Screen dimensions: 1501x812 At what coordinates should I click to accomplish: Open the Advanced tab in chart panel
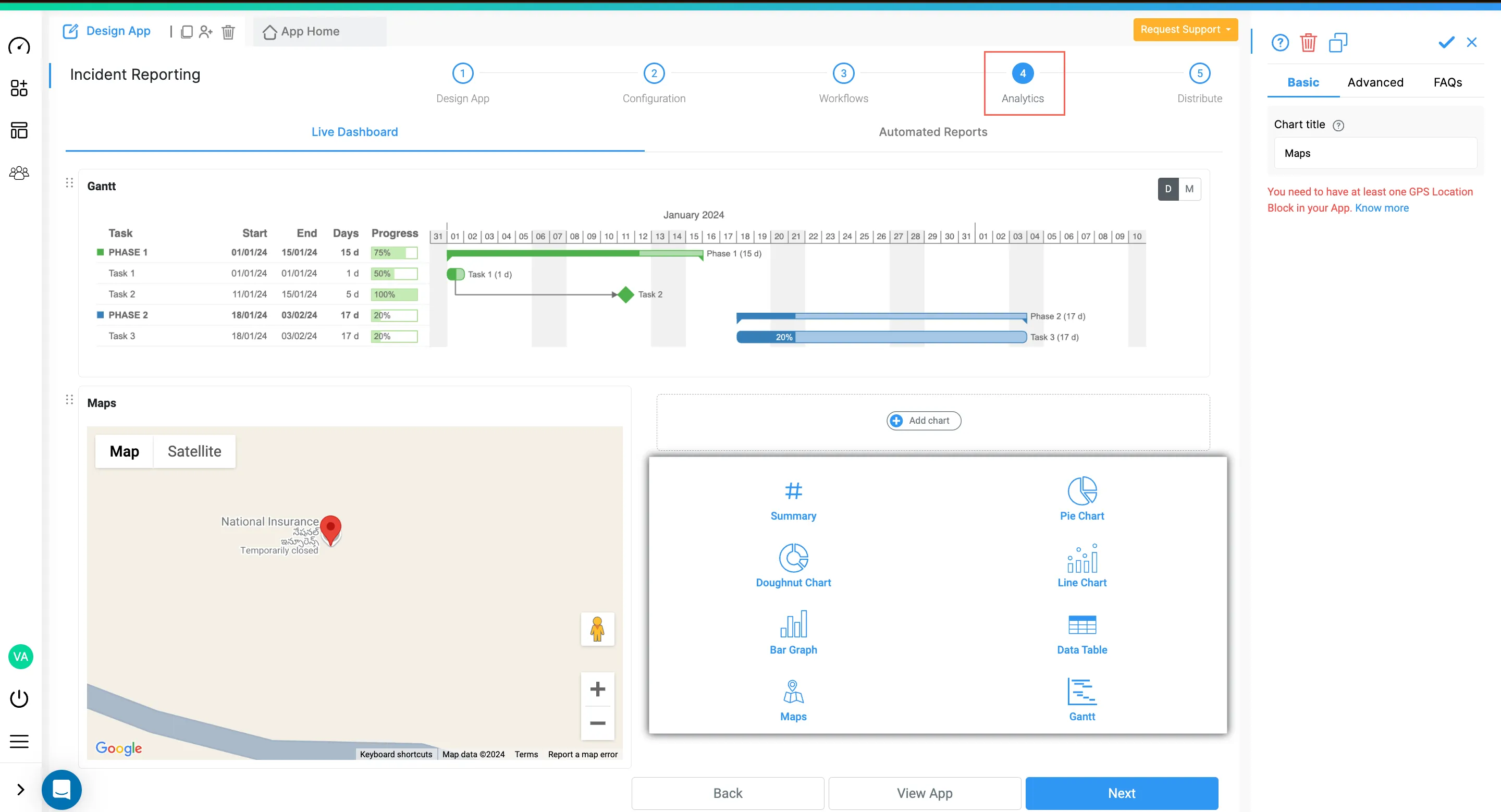[1375, 82]
